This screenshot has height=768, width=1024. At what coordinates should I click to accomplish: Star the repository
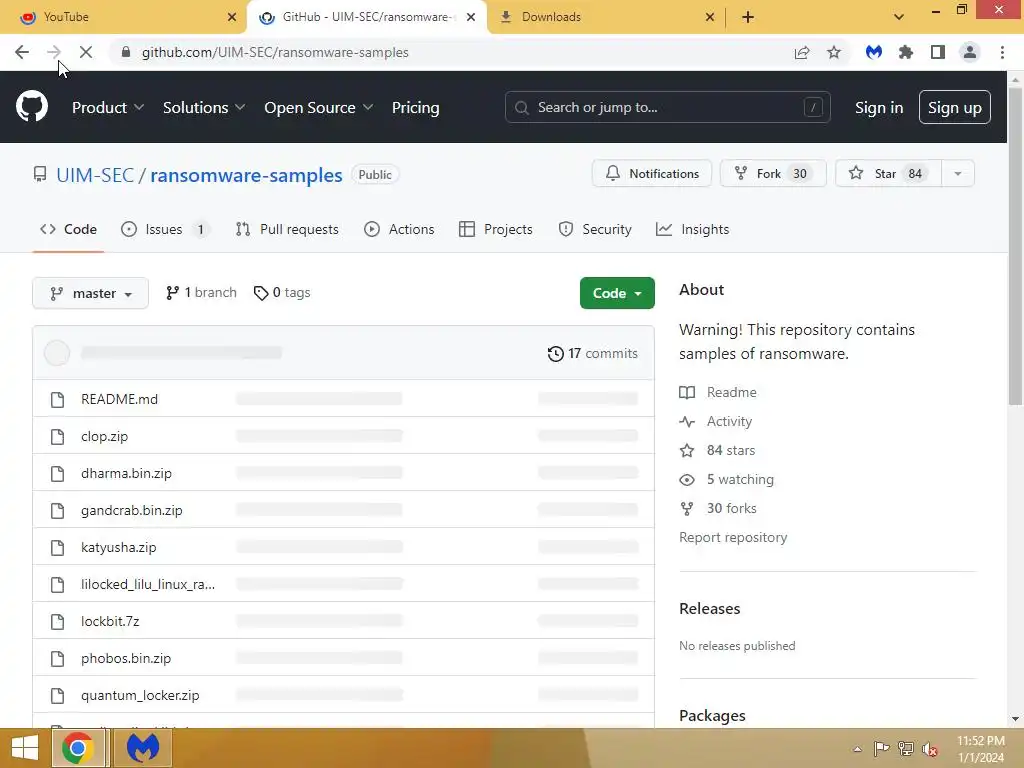(888, 174)
